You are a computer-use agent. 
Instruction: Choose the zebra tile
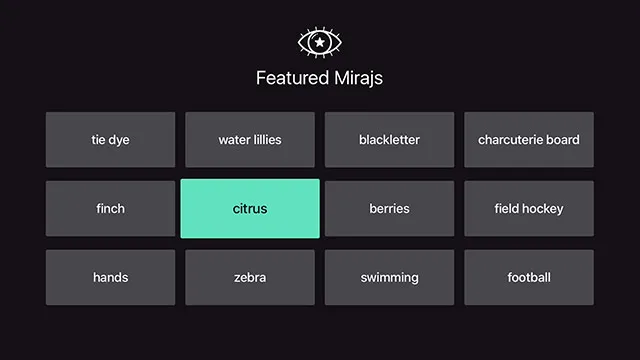pyautogui.click(x=250, y=278)
